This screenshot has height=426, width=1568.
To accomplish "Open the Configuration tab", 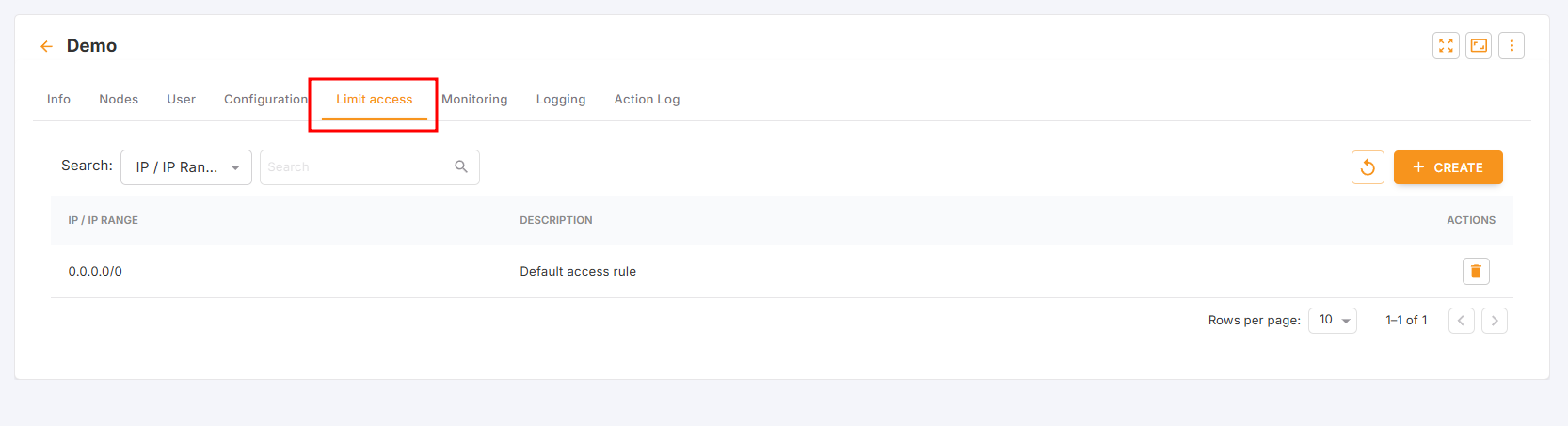I will click(x=265, y=99).
